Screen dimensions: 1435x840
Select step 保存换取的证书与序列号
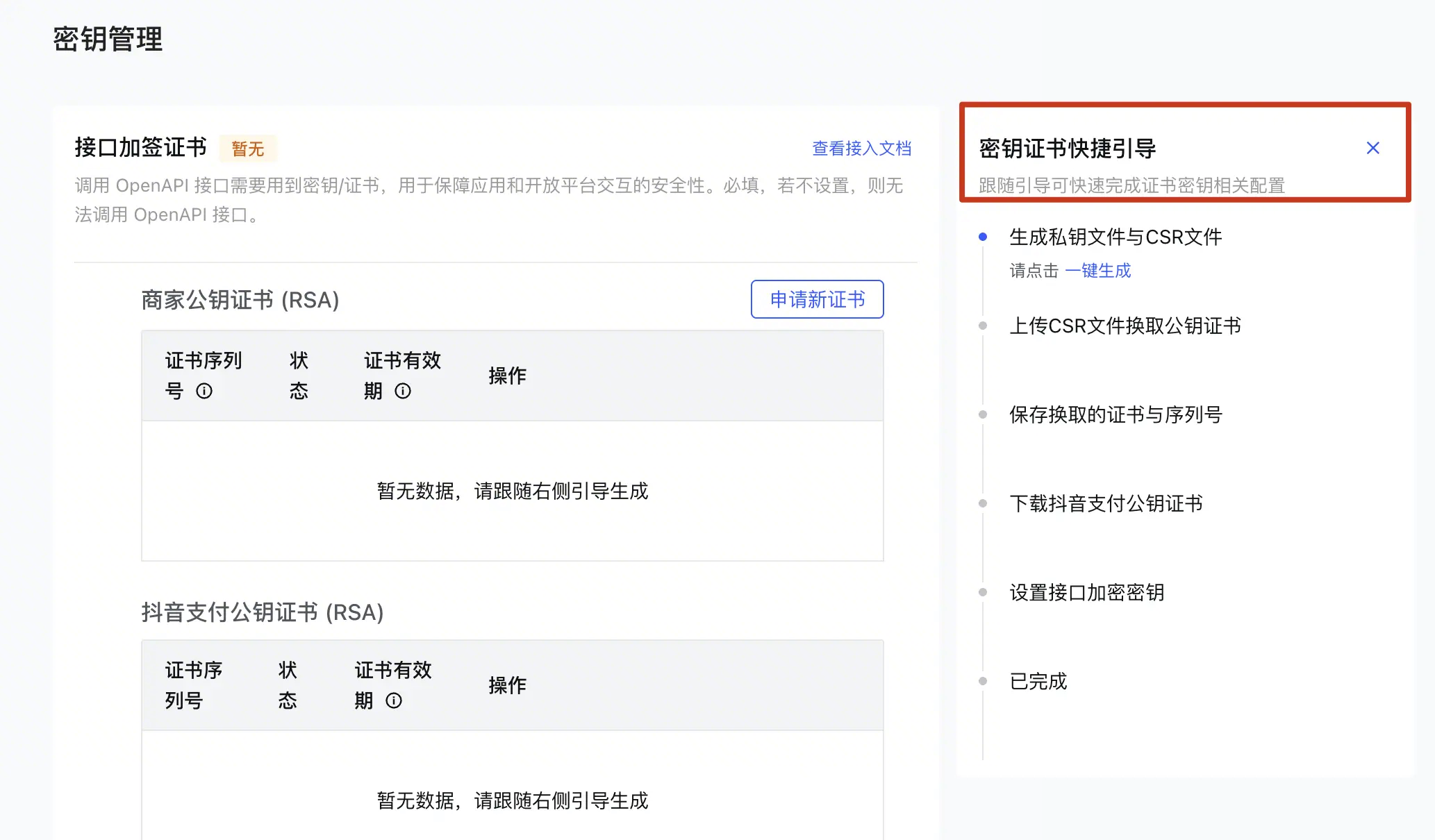[1115, 414]
